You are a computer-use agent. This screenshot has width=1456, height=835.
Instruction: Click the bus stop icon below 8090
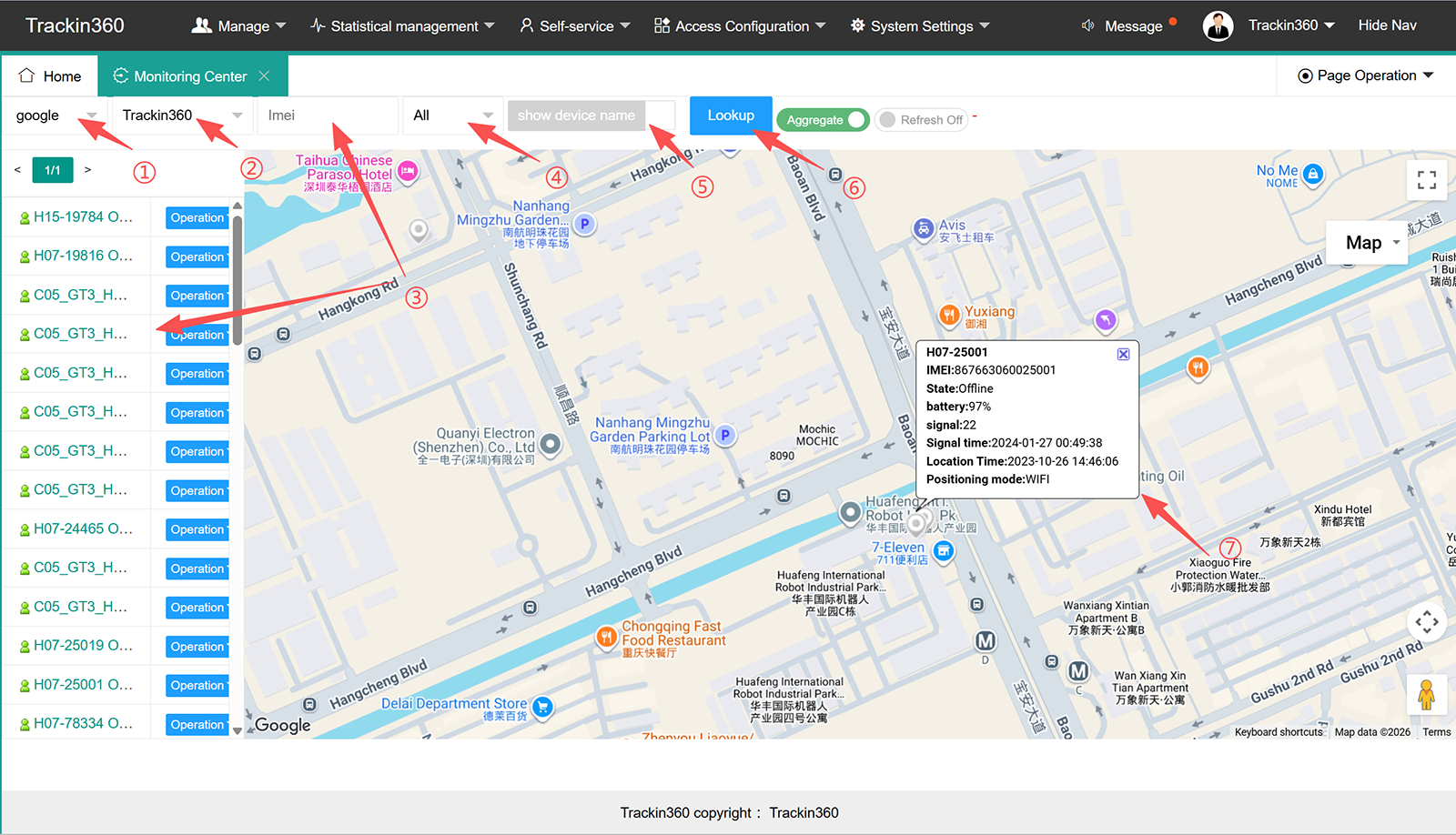point(784,496)
